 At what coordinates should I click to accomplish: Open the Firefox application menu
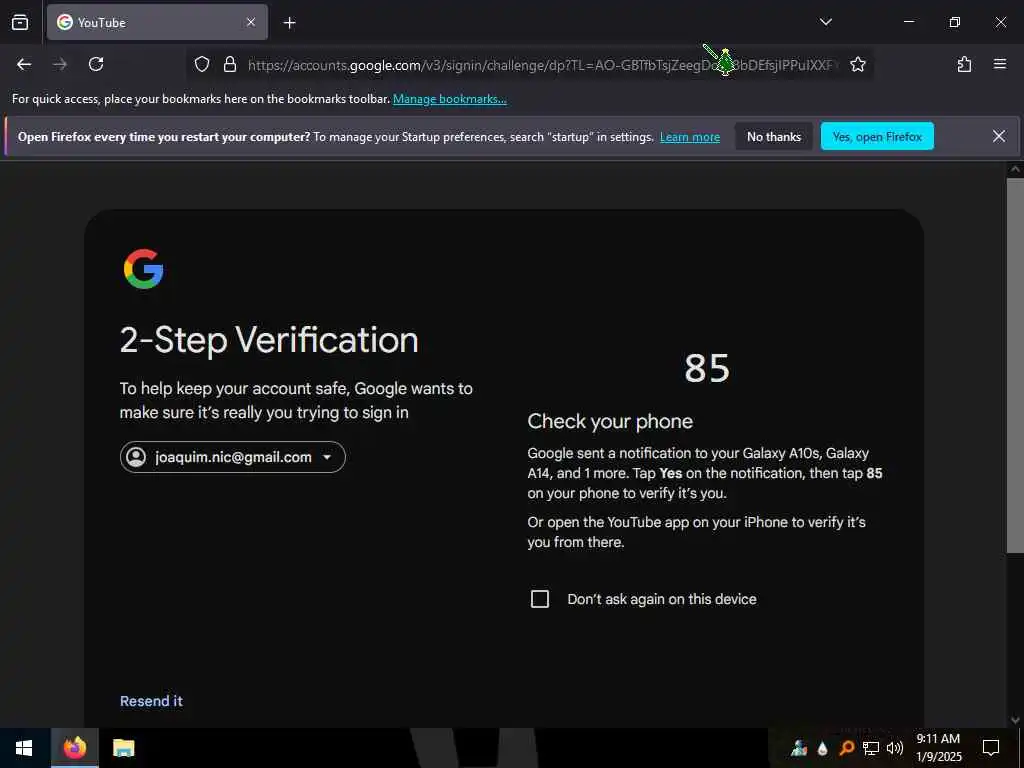point(999,64)
